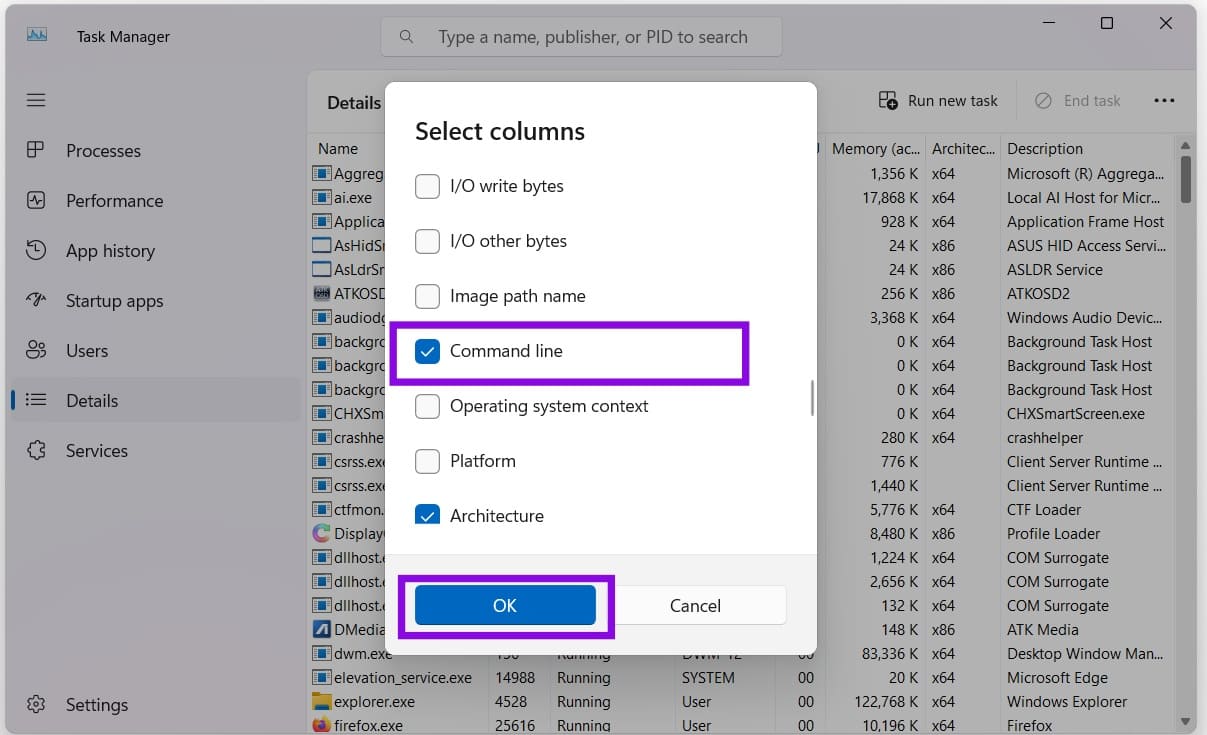
Task: Click the search magnifier icon
Action: click(x=406, y=36)
